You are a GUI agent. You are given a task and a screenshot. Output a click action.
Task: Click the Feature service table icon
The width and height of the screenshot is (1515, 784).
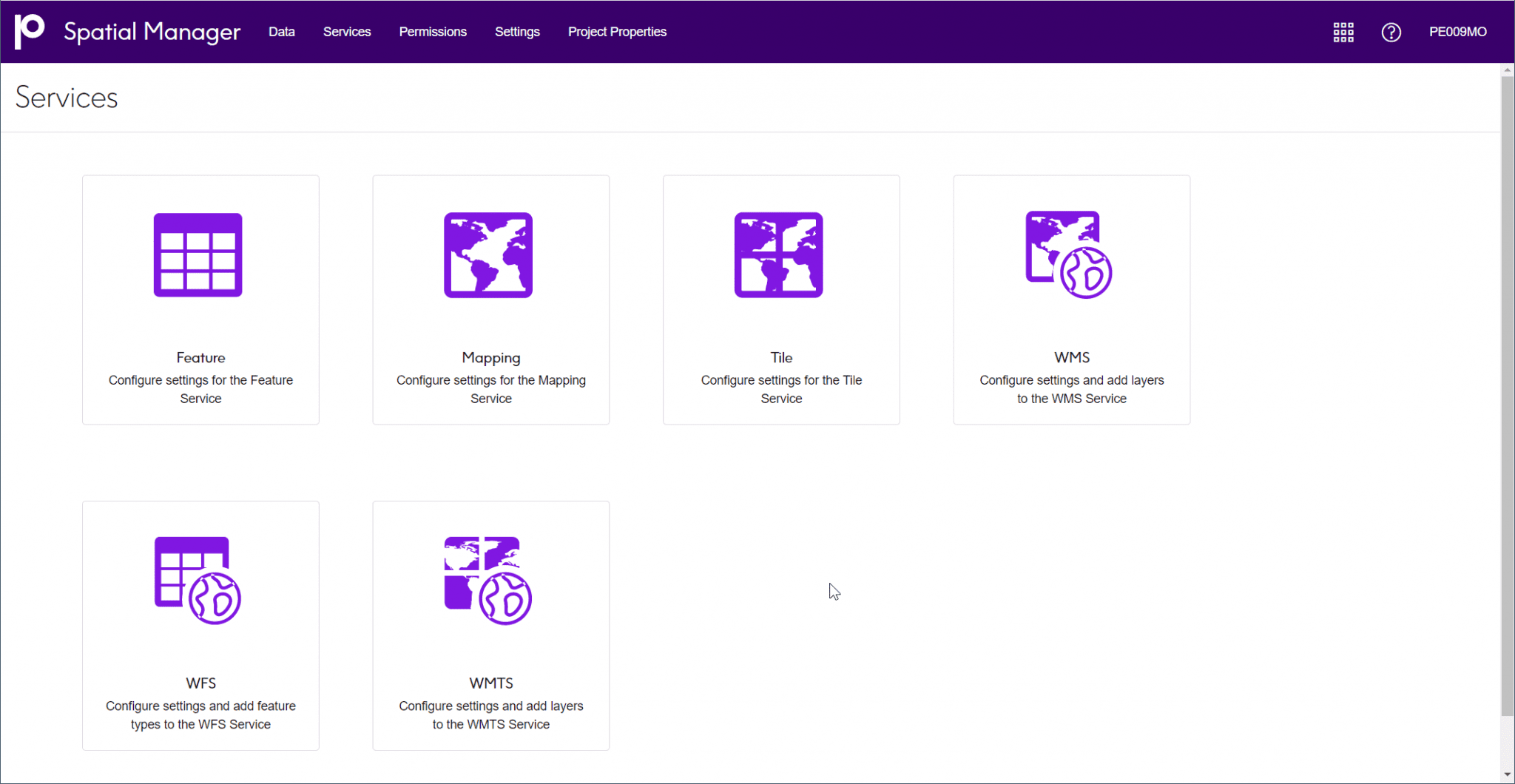coord(198,255)
